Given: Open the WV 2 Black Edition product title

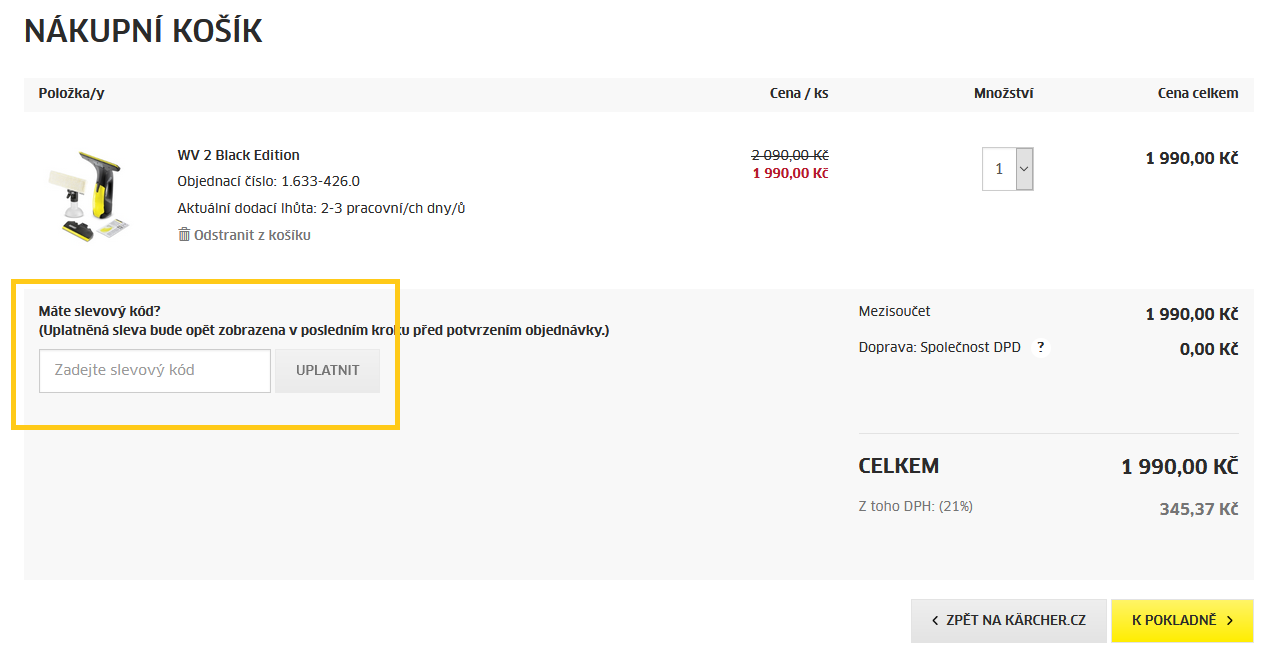Looking at the screenshot, I should coord(238,155).
